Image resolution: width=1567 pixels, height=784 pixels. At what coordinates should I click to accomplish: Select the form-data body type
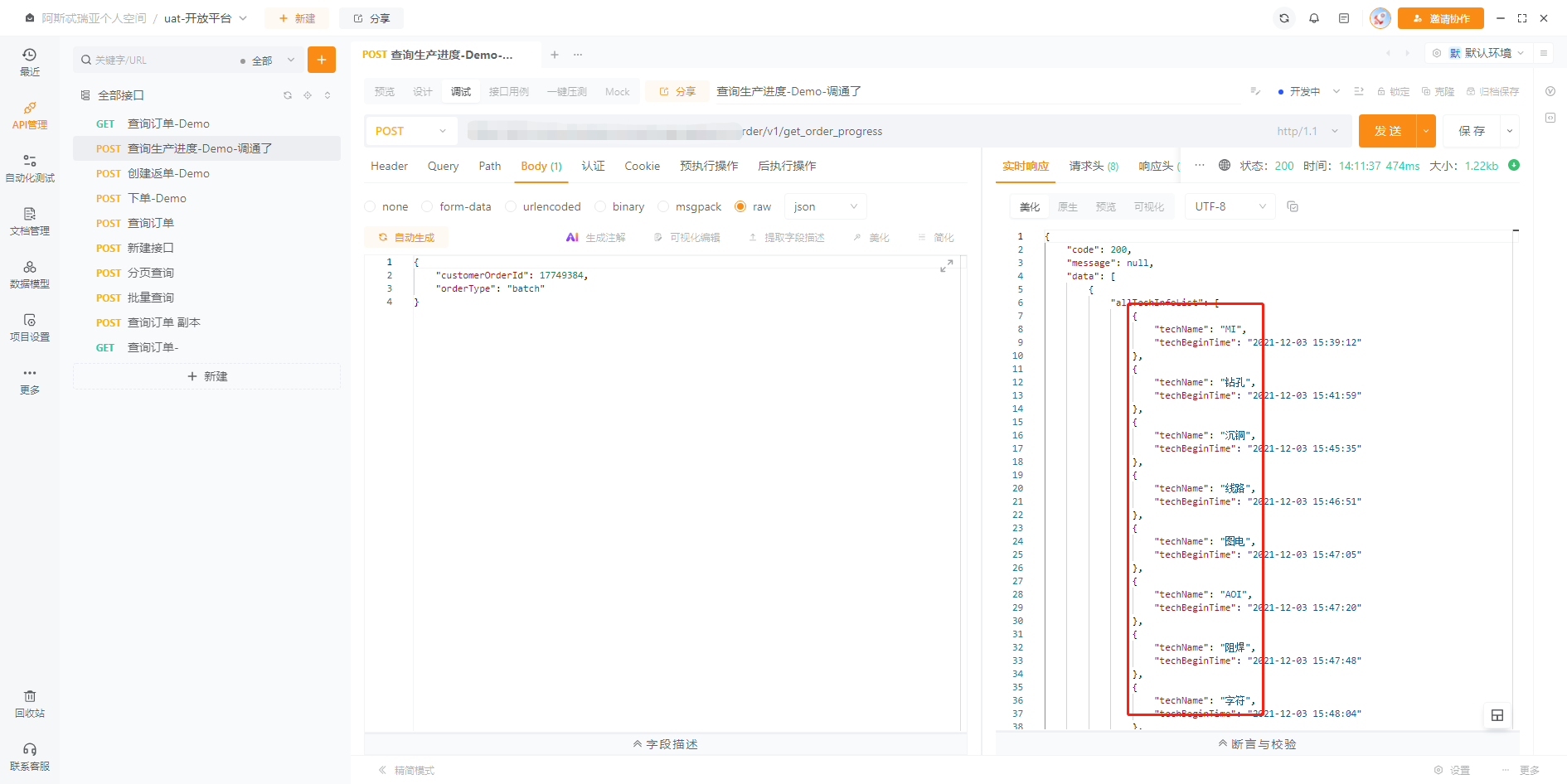427,206
